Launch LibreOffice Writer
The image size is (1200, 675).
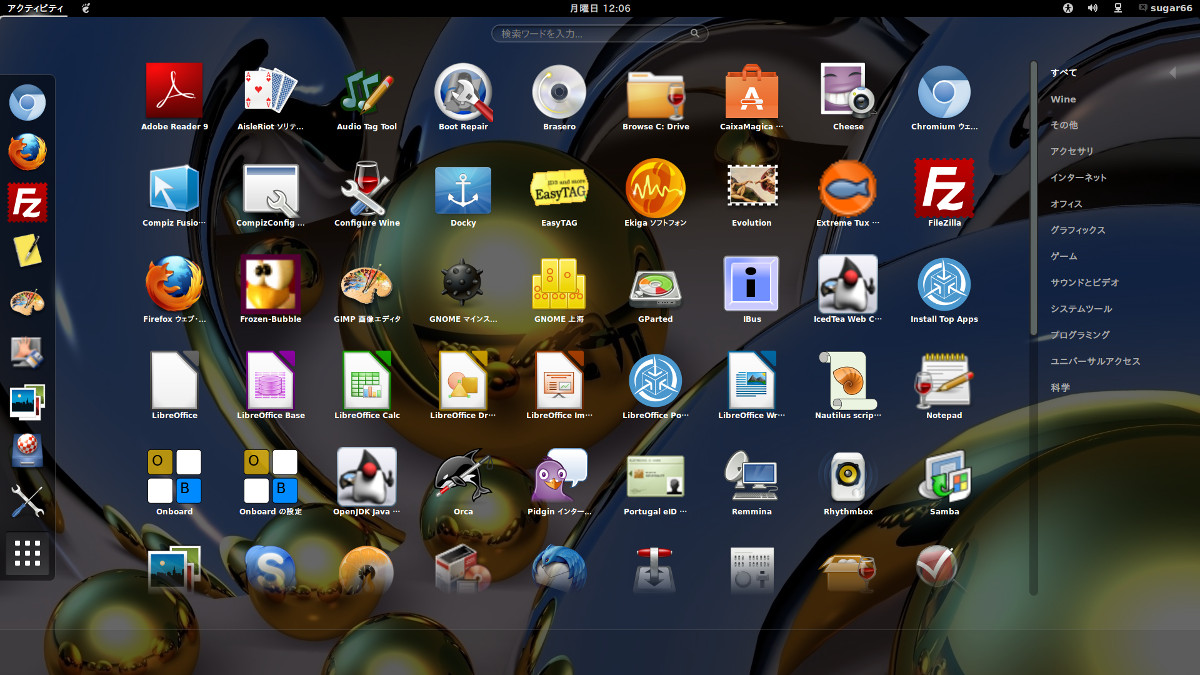(752, 379)
